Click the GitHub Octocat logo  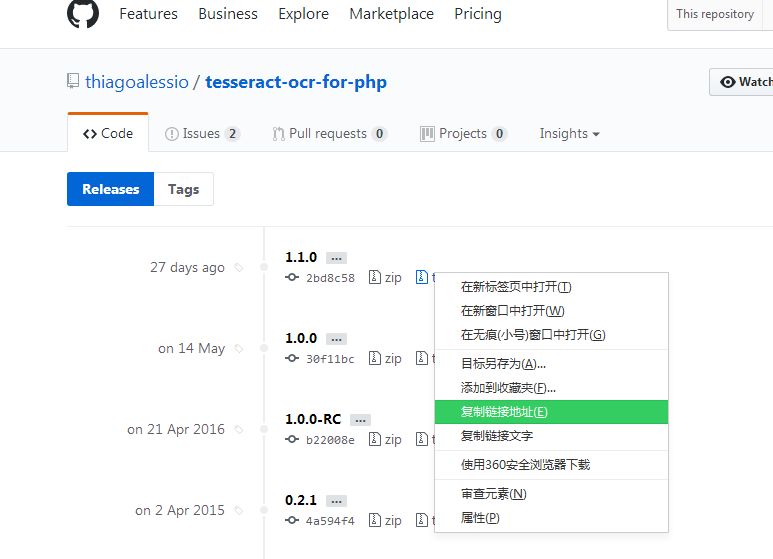[83, 13]
